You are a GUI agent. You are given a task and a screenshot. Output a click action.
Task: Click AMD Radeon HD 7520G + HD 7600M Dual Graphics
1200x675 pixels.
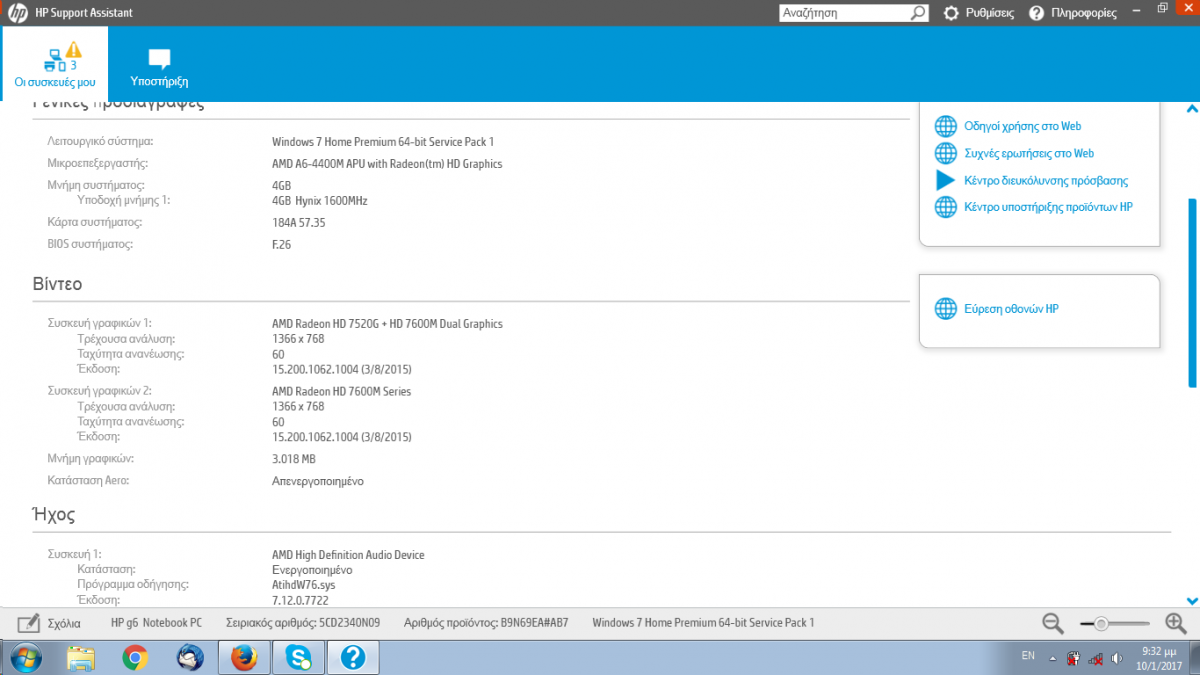387,323
